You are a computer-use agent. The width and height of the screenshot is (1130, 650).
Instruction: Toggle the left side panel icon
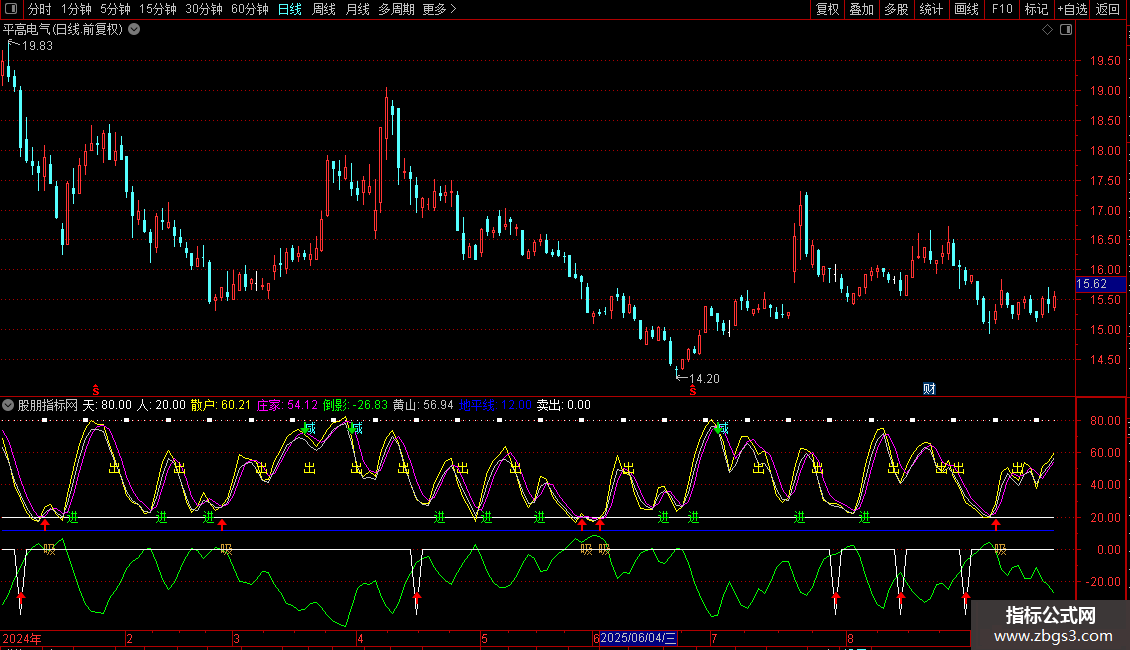coord(11,9)
